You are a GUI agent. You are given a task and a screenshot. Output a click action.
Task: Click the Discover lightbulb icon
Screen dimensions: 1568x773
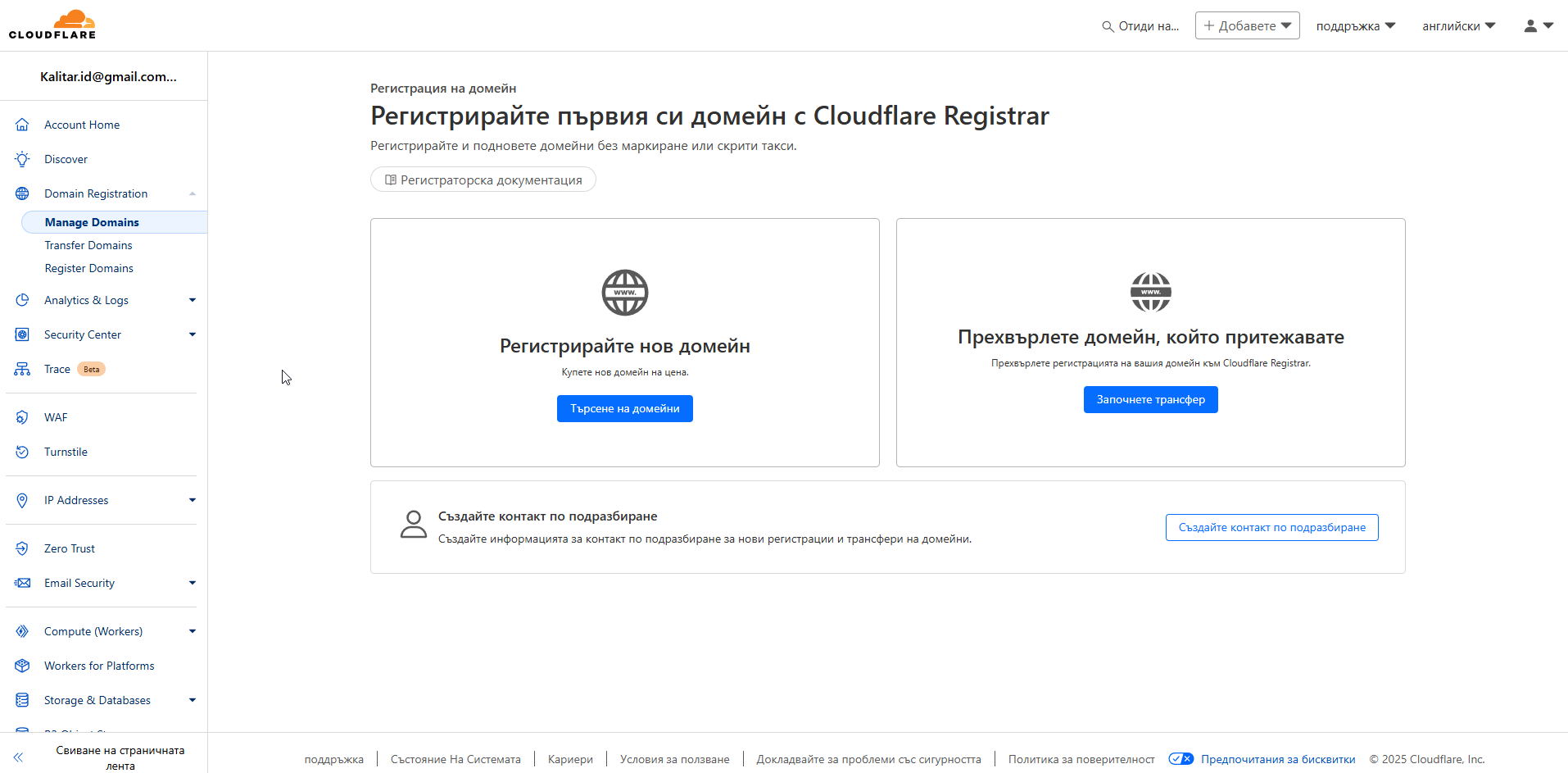tap(22, 159)
